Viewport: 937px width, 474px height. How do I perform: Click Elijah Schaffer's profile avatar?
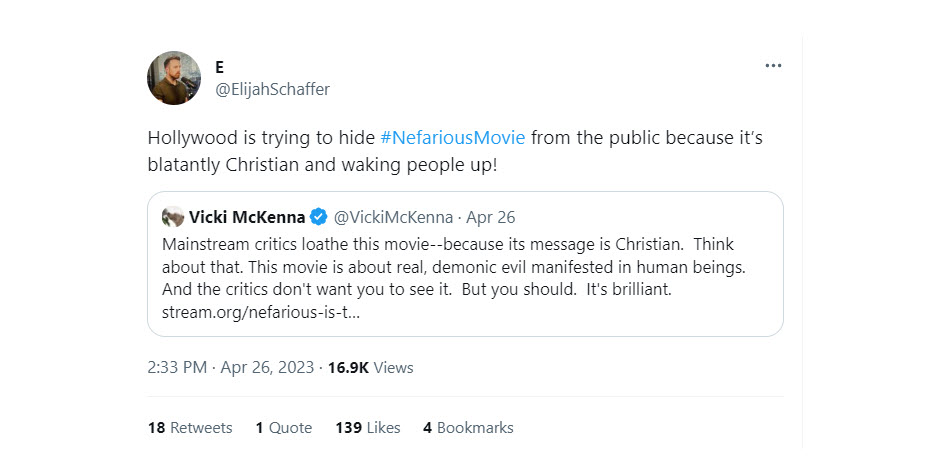(x=174, y=78)
